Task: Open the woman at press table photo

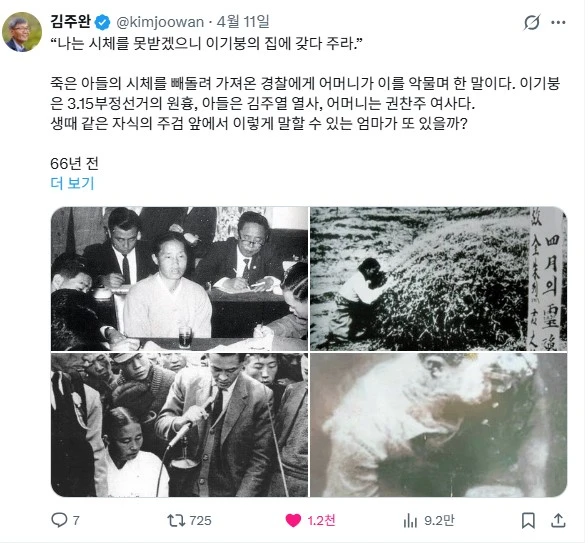Action: point(179,279)
